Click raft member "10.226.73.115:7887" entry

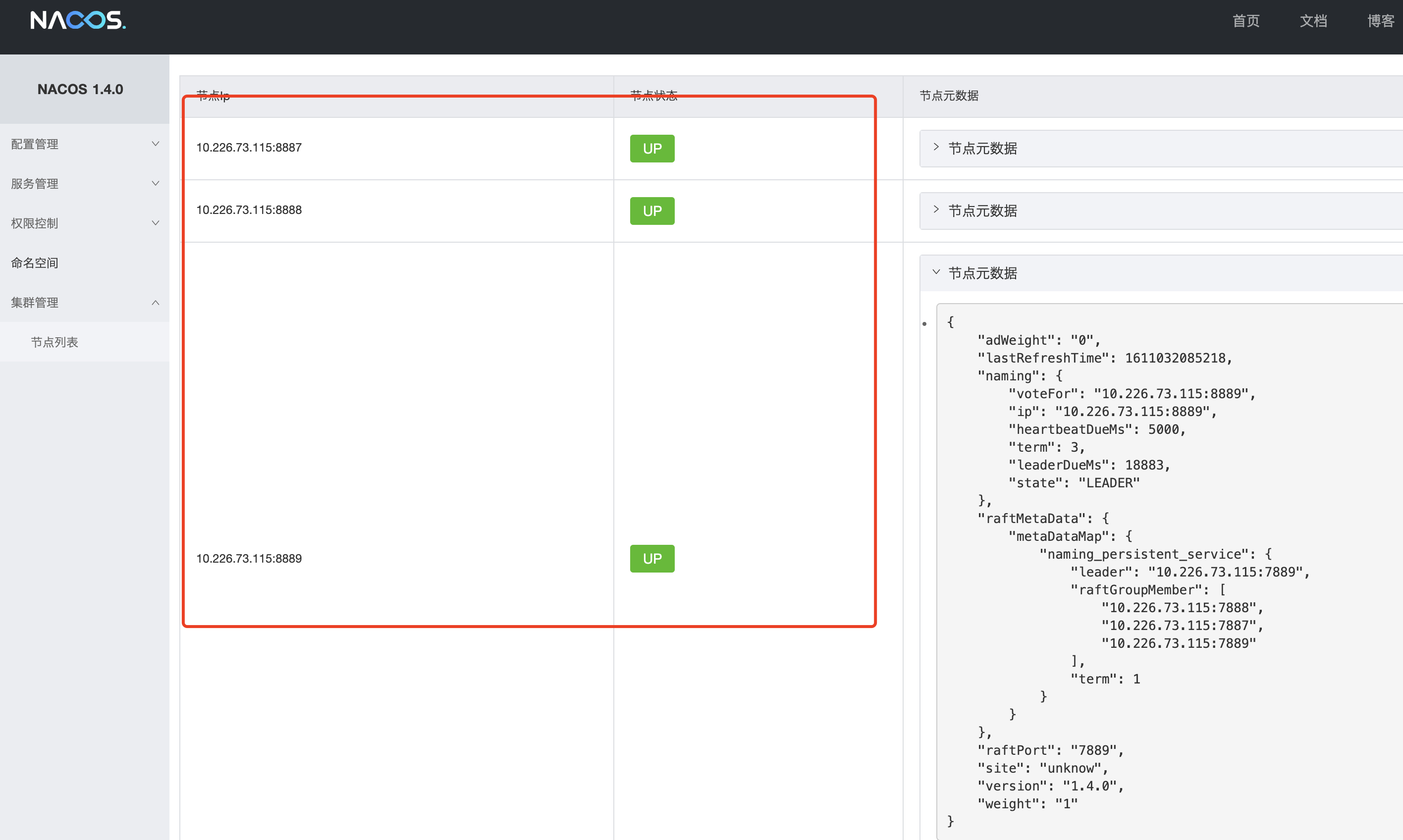pyautogui.click(x=1182, y=626)
